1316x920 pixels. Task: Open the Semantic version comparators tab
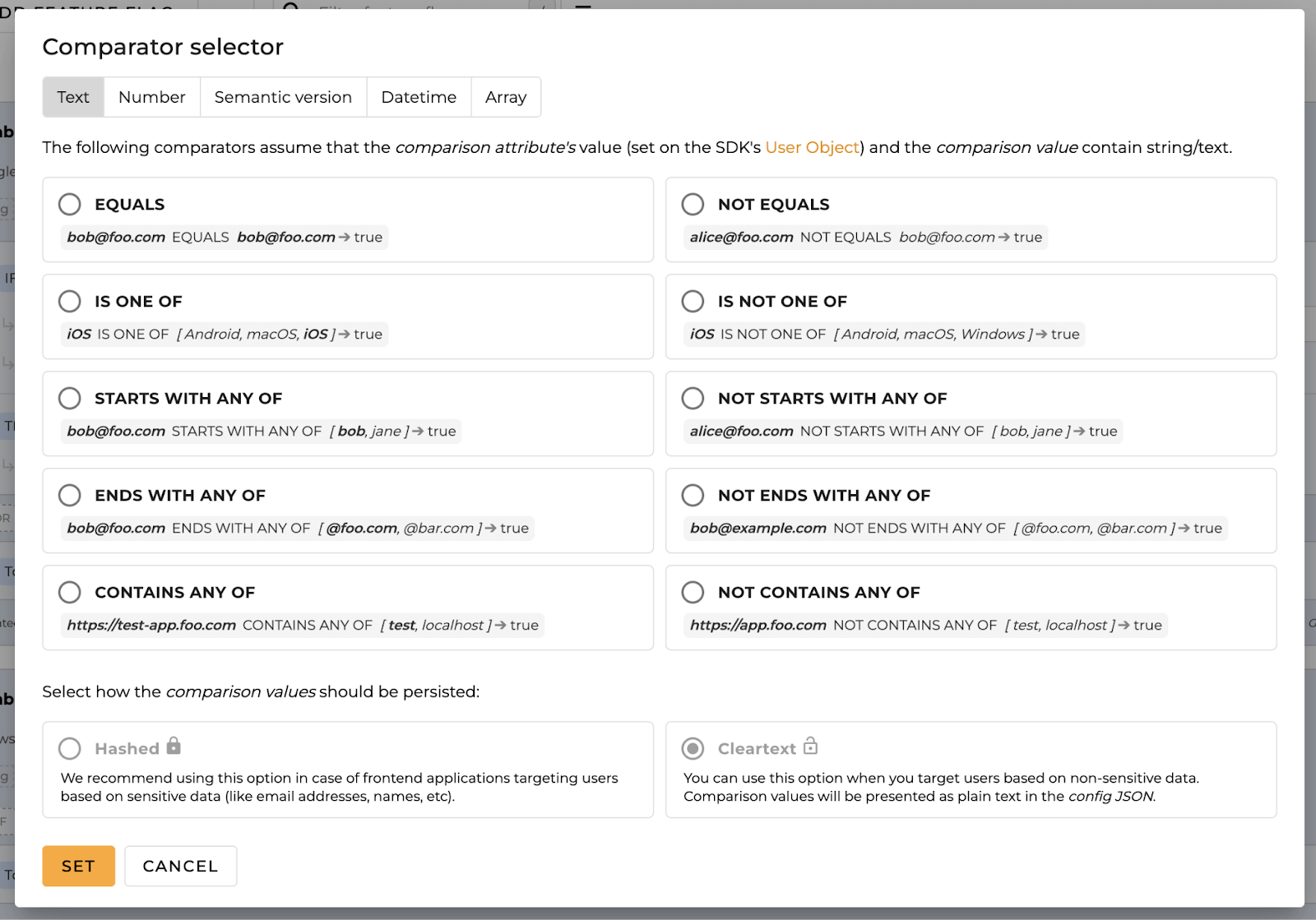283,96
